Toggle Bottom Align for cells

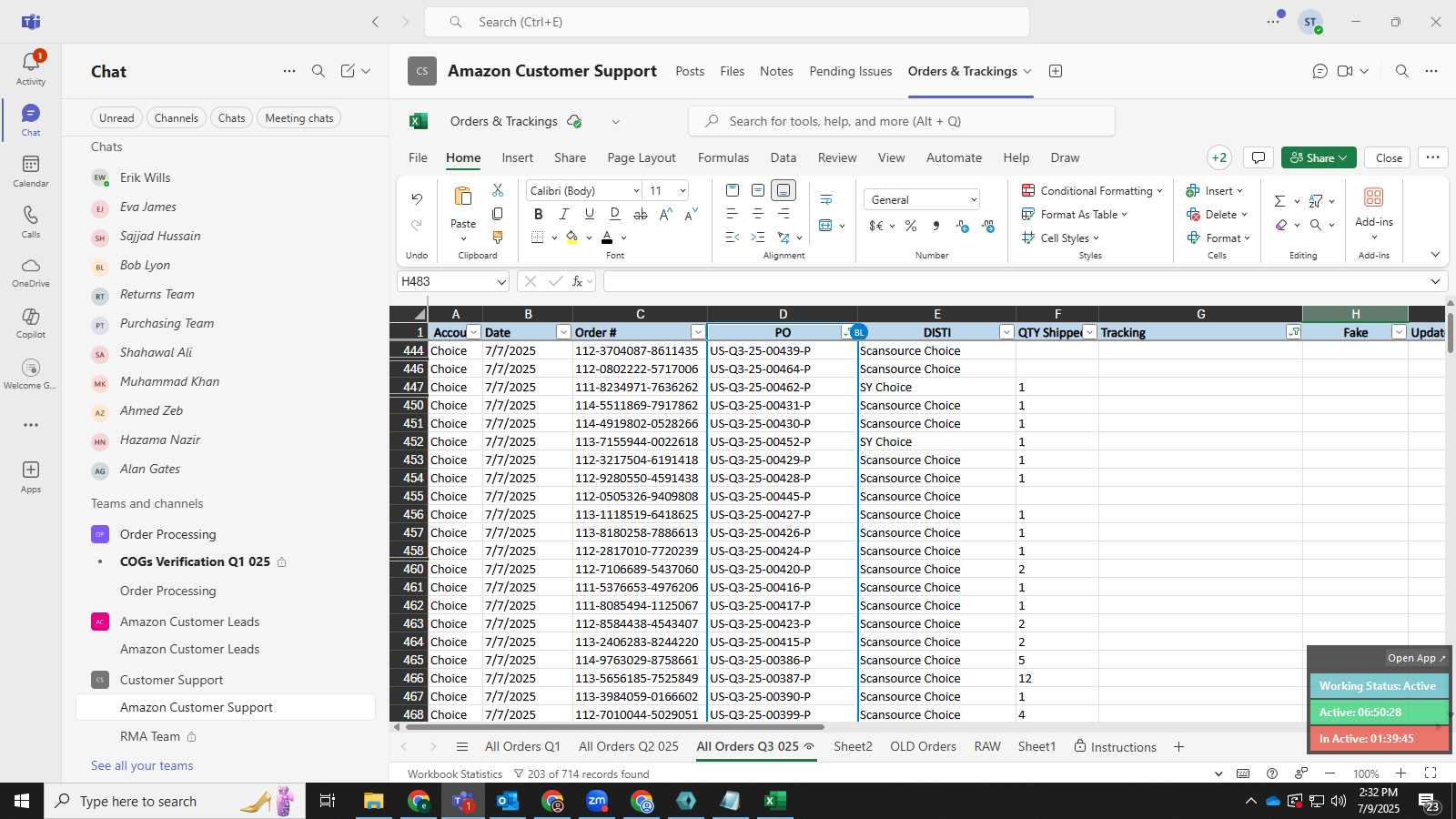click(784, 189)
